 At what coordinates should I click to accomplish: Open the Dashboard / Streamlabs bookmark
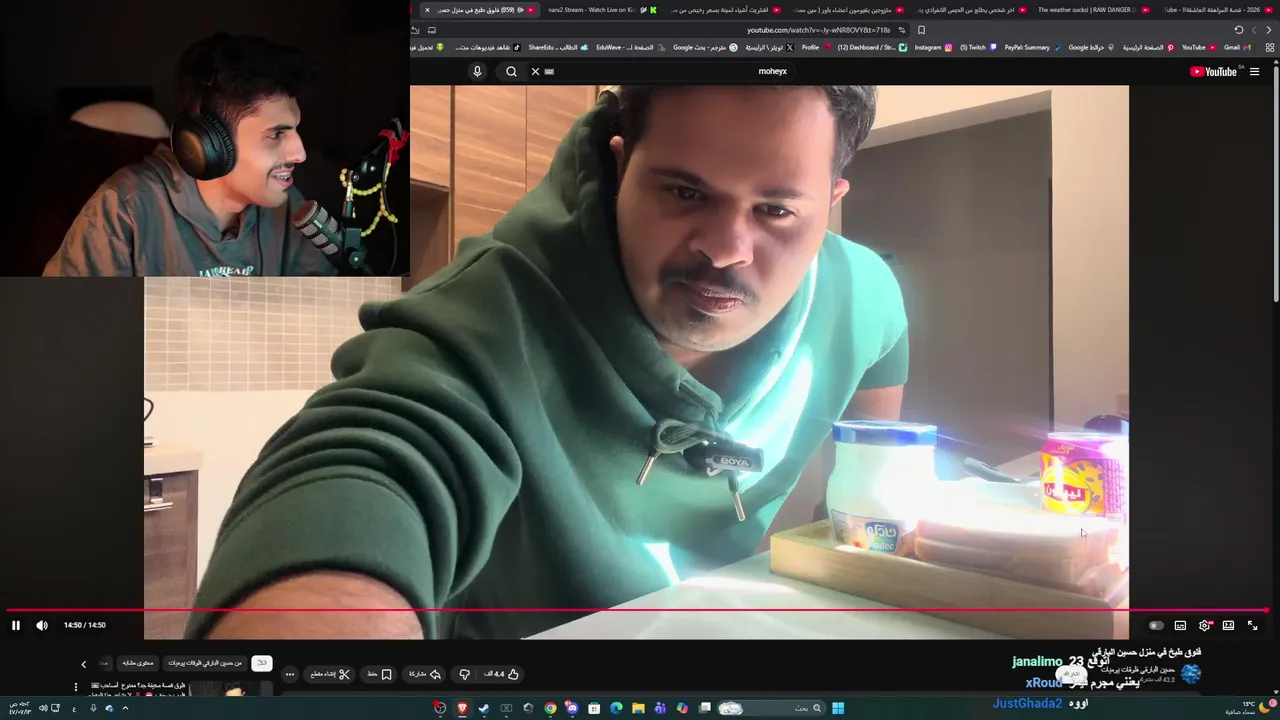pyautogui.click(x=872, y=47)
